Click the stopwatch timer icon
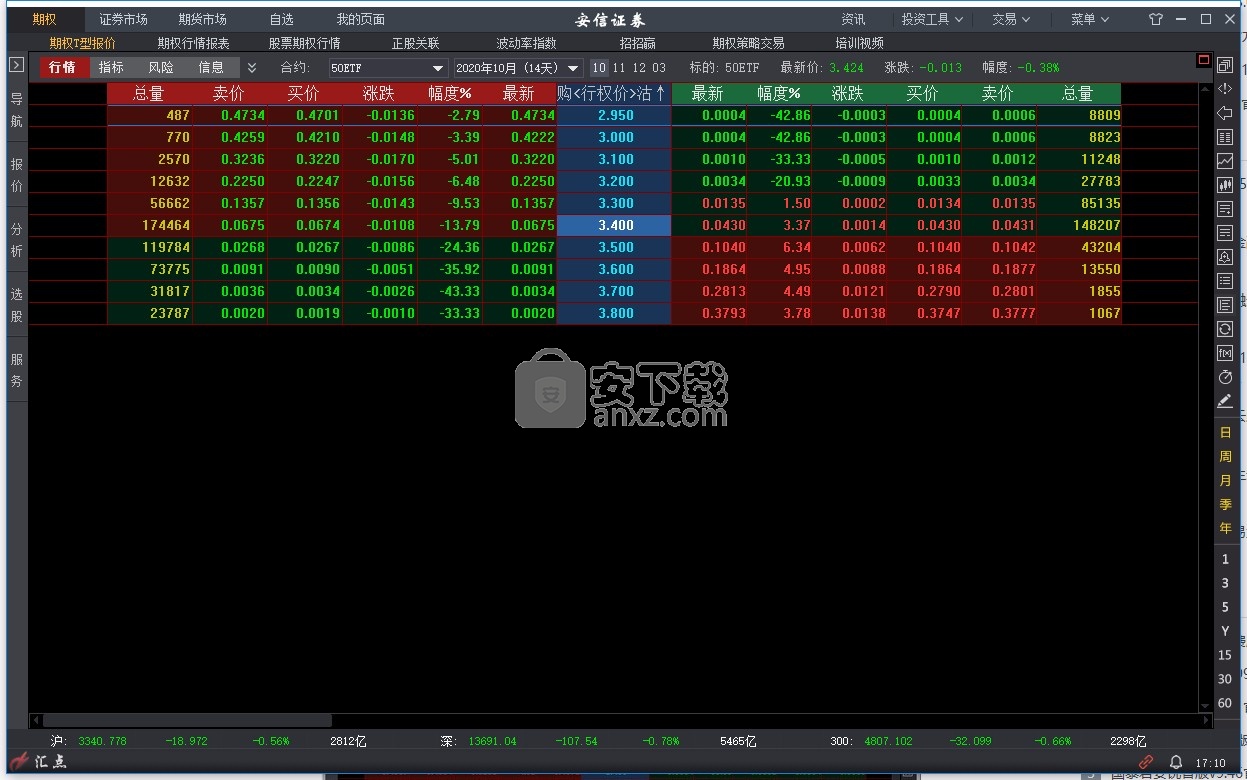Image resolution: width=1247 pixels, height=780 pixels. [1225, 377]
